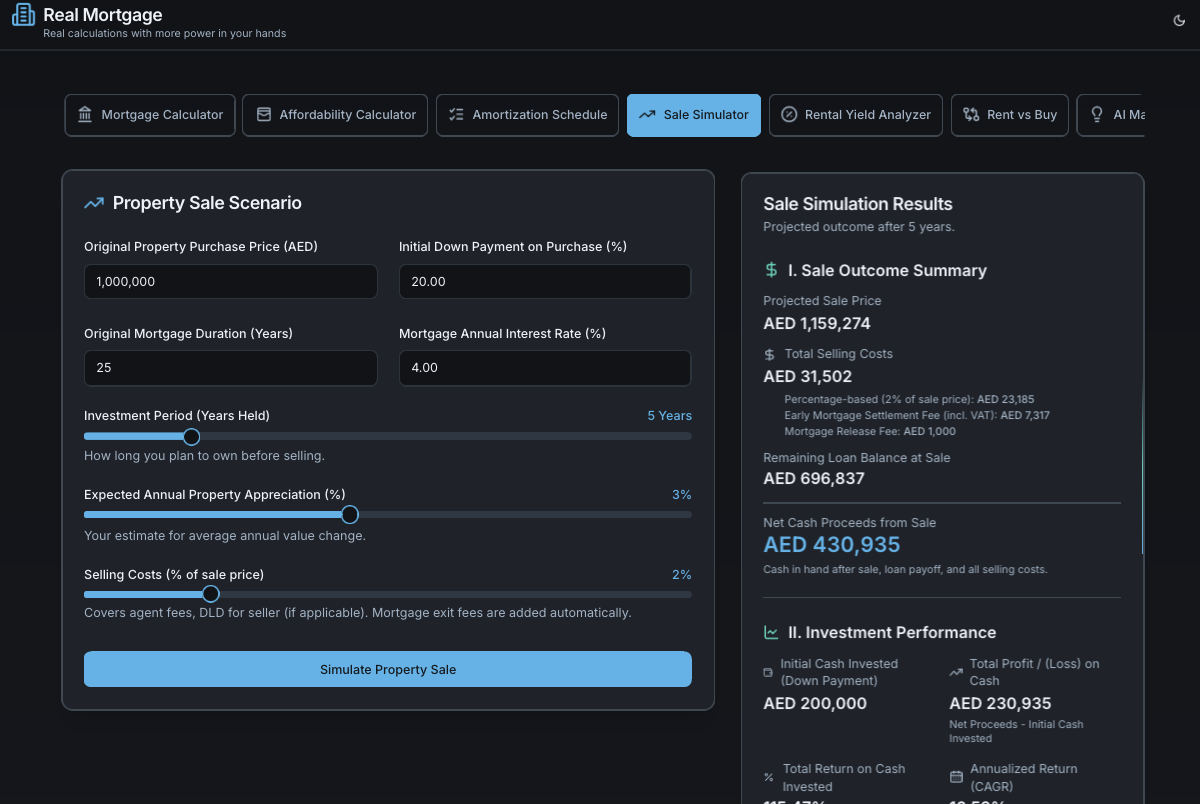Click the trending-up icon beside Property Sale Scenario
Image resolution: width=1200 pixels, height=804 pixels.
click(94, 203)
